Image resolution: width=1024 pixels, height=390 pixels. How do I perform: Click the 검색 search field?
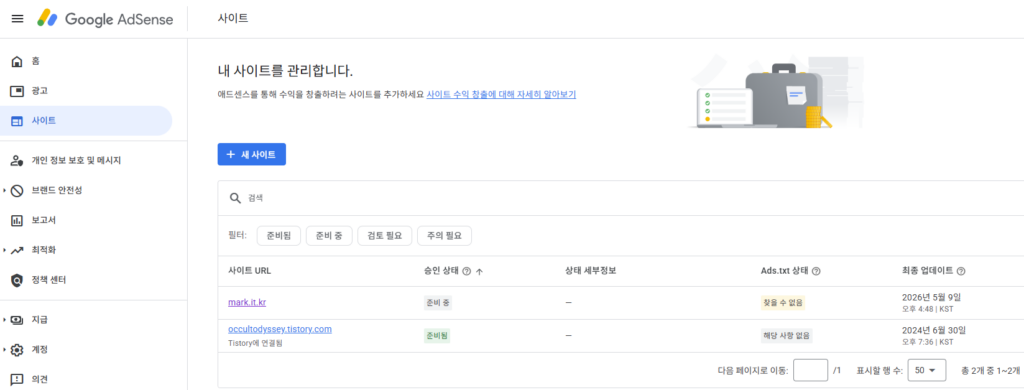(620, 197)
